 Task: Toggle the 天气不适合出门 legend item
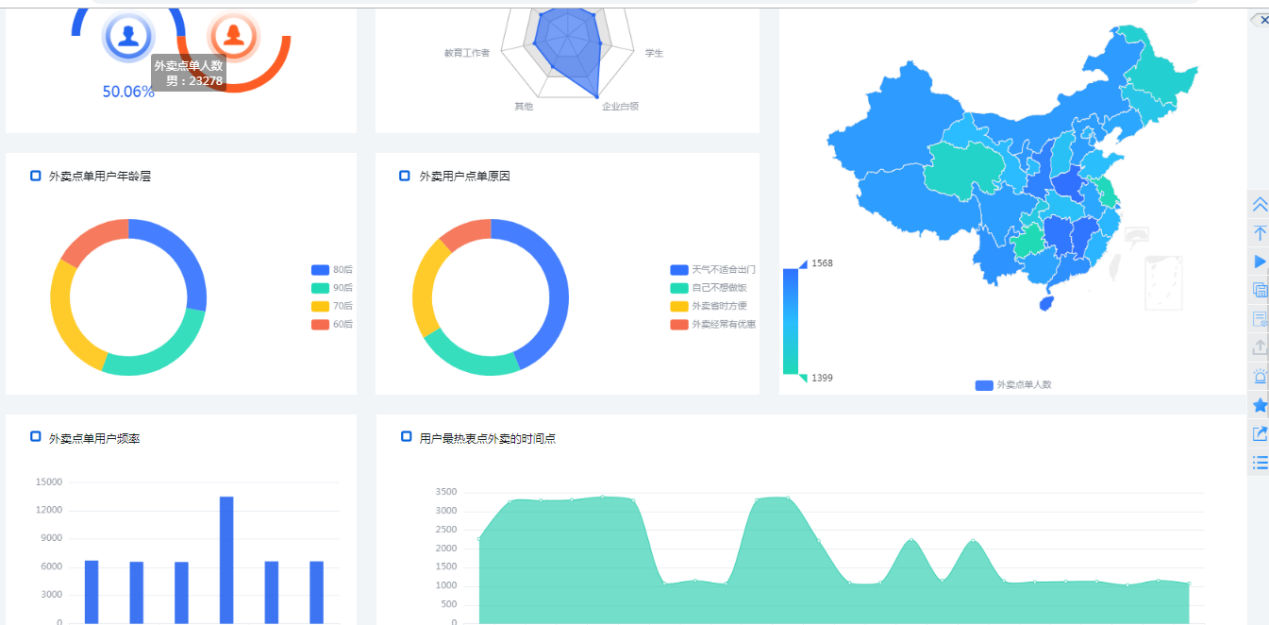pyautogui.click(x=712, y=270)
